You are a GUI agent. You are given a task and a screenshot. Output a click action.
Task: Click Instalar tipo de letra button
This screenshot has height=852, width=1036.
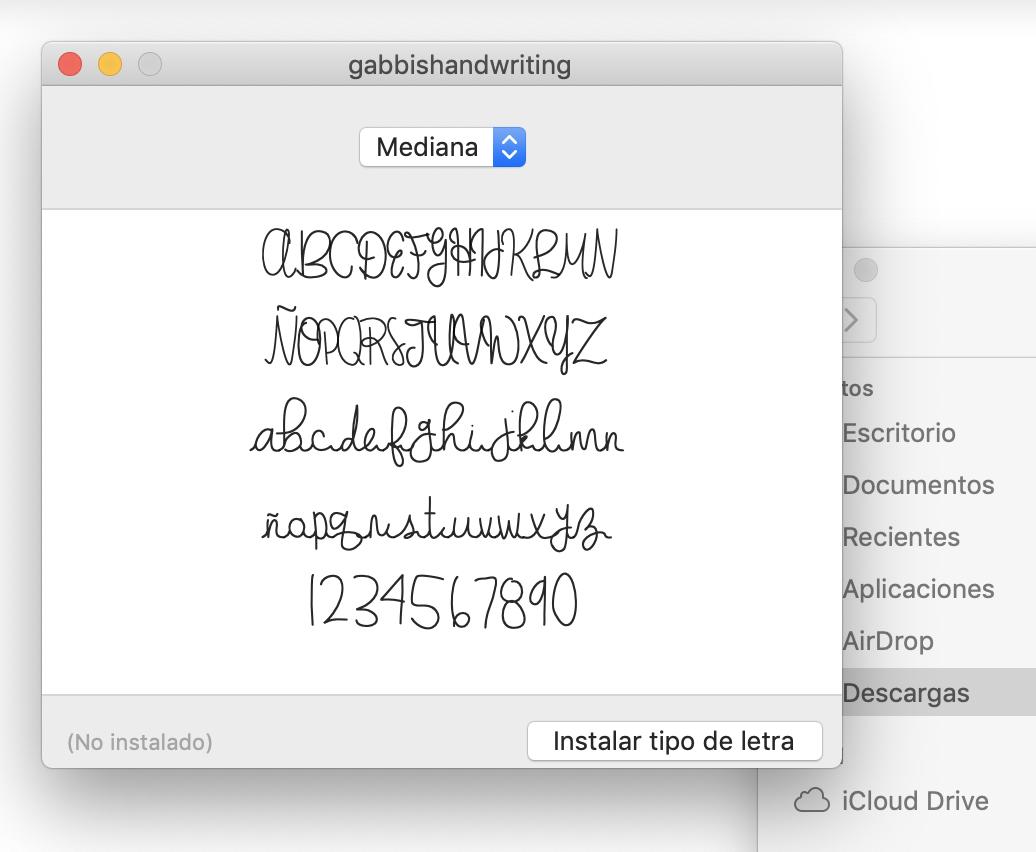(x=674, y=741)
